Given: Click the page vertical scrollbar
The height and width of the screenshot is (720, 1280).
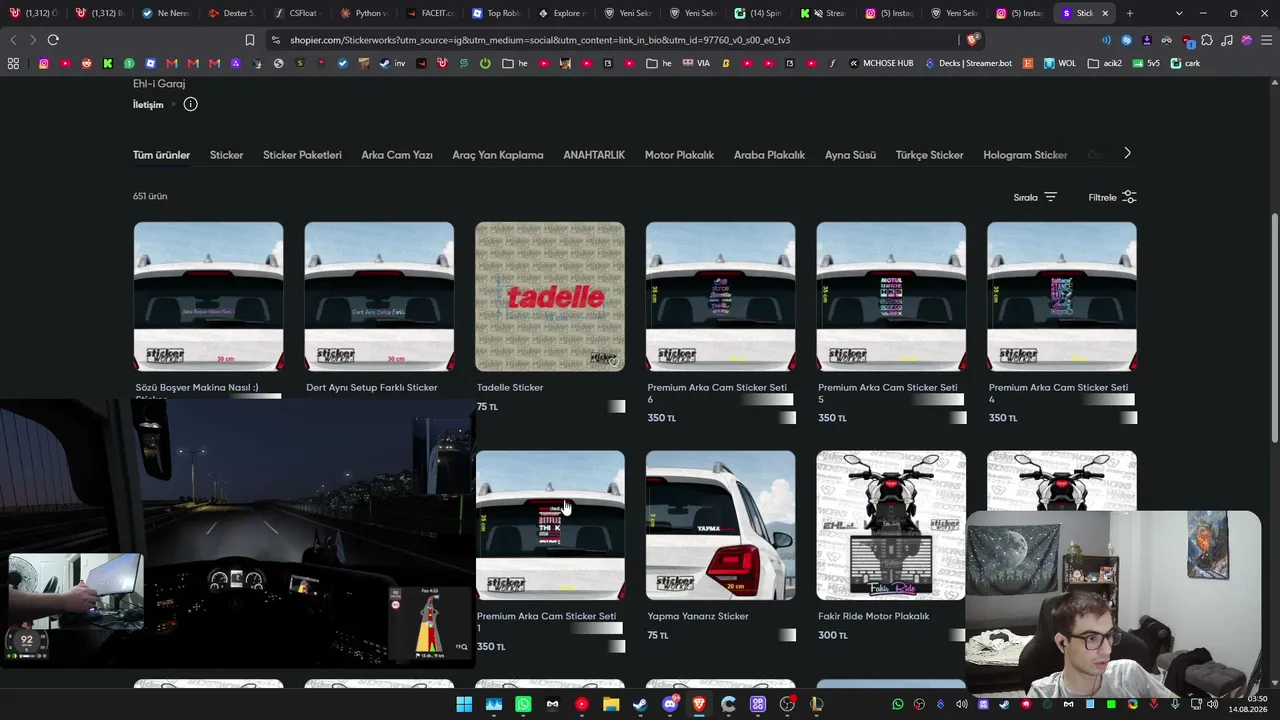Looking at the screenshot, I should 1275,328.
